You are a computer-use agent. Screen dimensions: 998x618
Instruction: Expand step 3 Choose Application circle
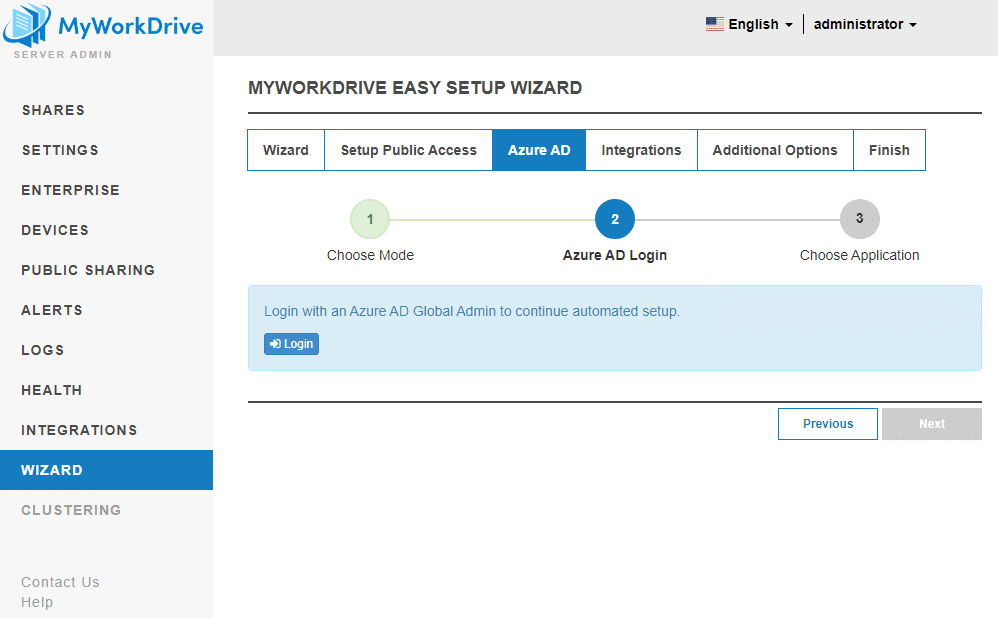tap(859, 218)
